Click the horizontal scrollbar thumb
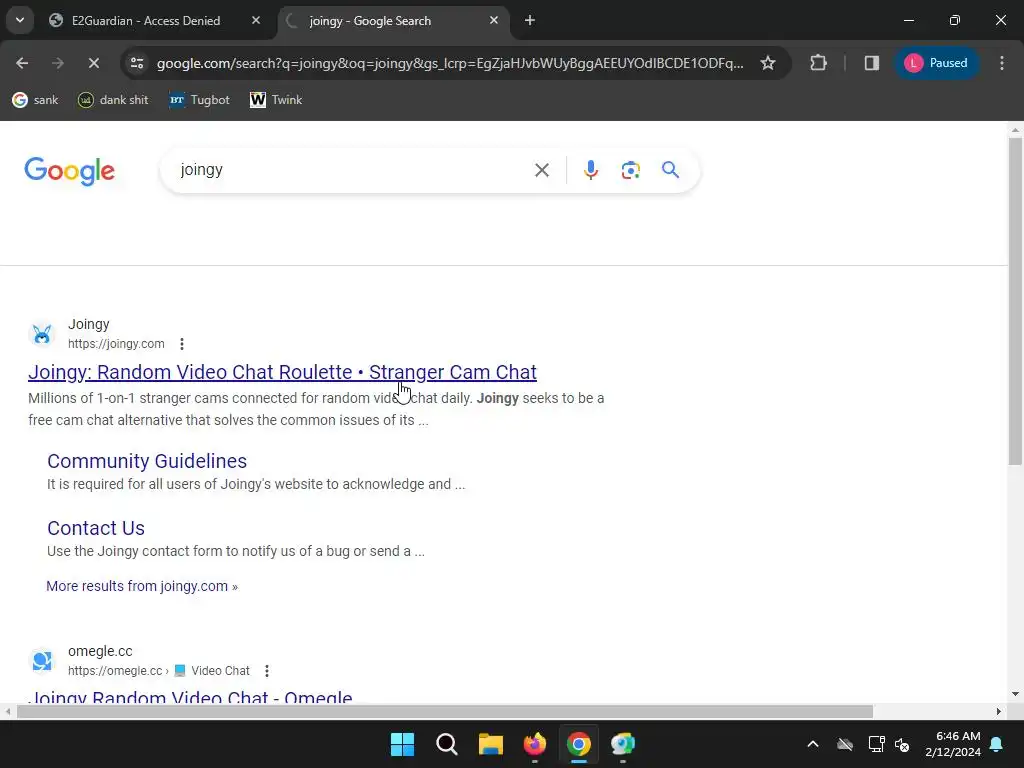The width and height of the screenshot is (1024, 768). (445, 711)
